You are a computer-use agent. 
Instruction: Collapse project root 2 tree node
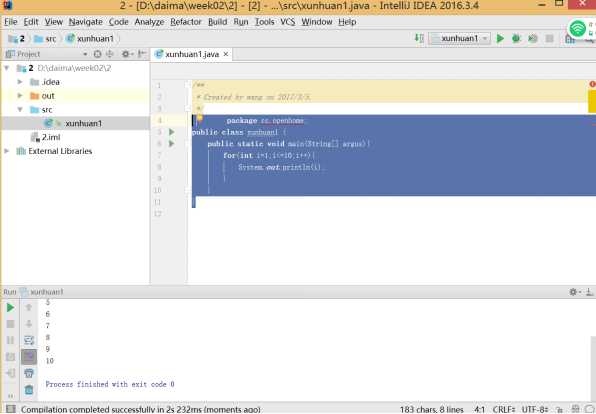click(x=6, y=68)
